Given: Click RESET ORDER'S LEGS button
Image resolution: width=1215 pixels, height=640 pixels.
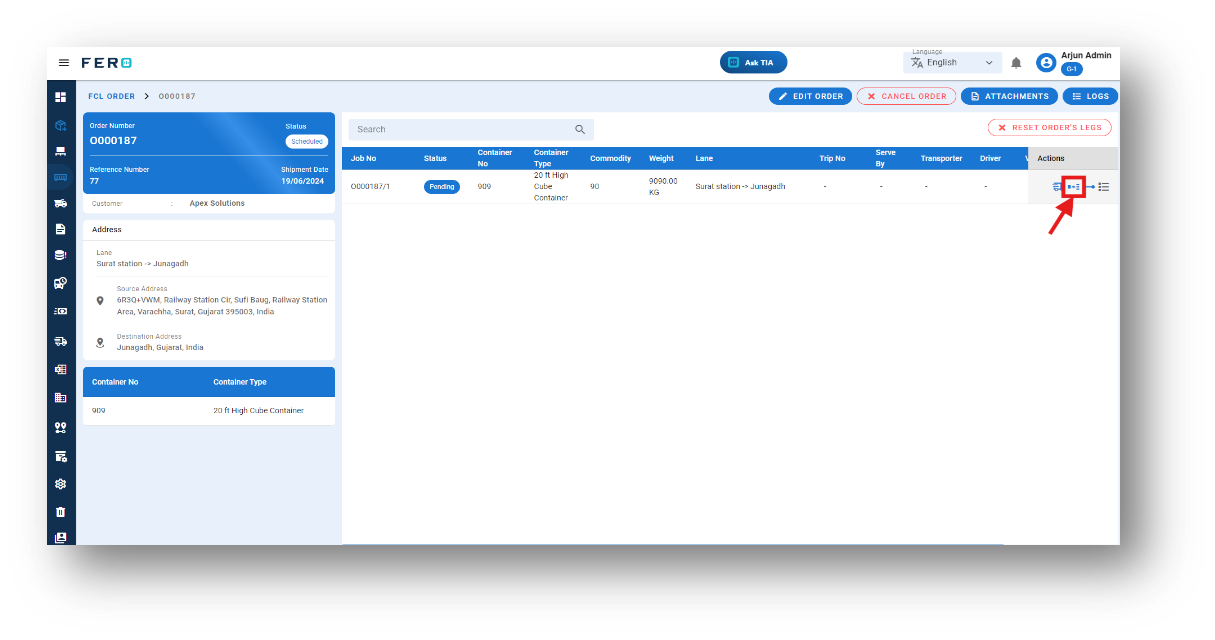Looking at the screenshot, I should click(1049, 128).
